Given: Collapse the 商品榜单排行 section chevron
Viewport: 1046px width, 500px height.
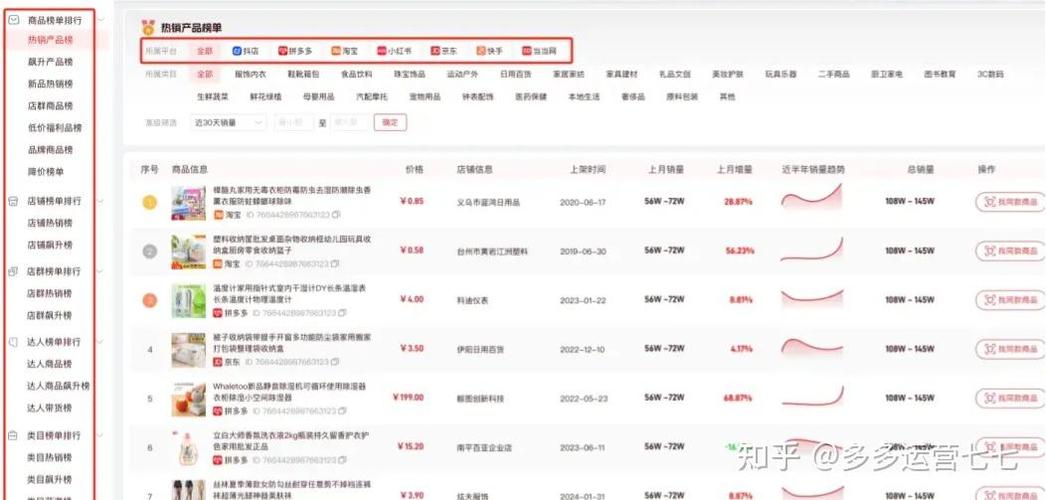Looking at the screenshot, I should [101, 20].
